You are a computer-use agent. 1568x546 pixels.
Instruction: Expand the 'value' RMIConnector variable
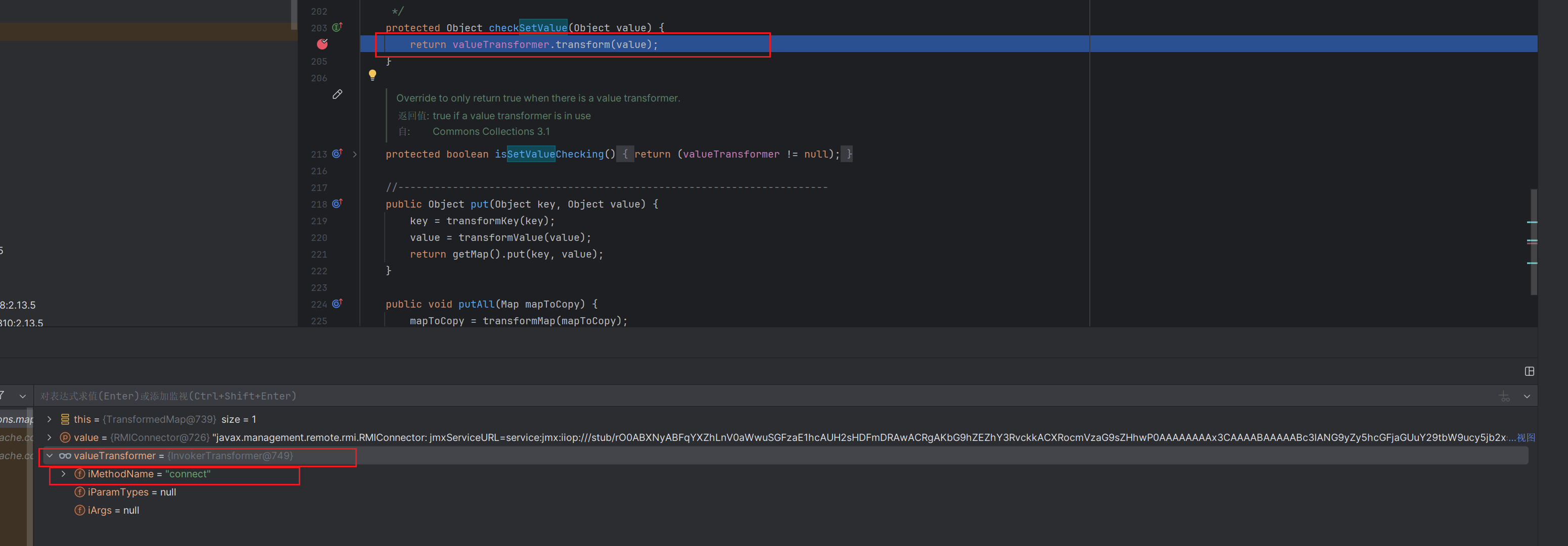pos(50,438)
